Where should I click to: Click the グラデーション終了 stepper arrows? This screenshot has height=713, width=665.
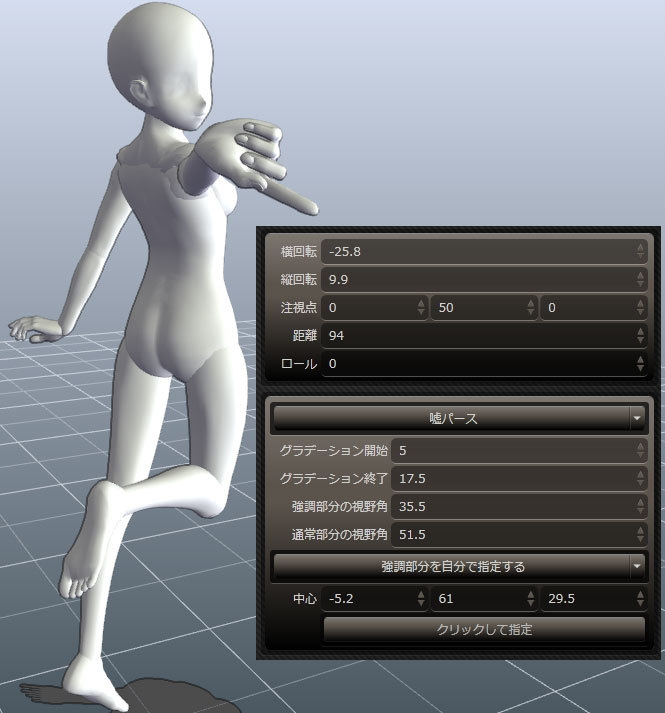tap(641, 478)
